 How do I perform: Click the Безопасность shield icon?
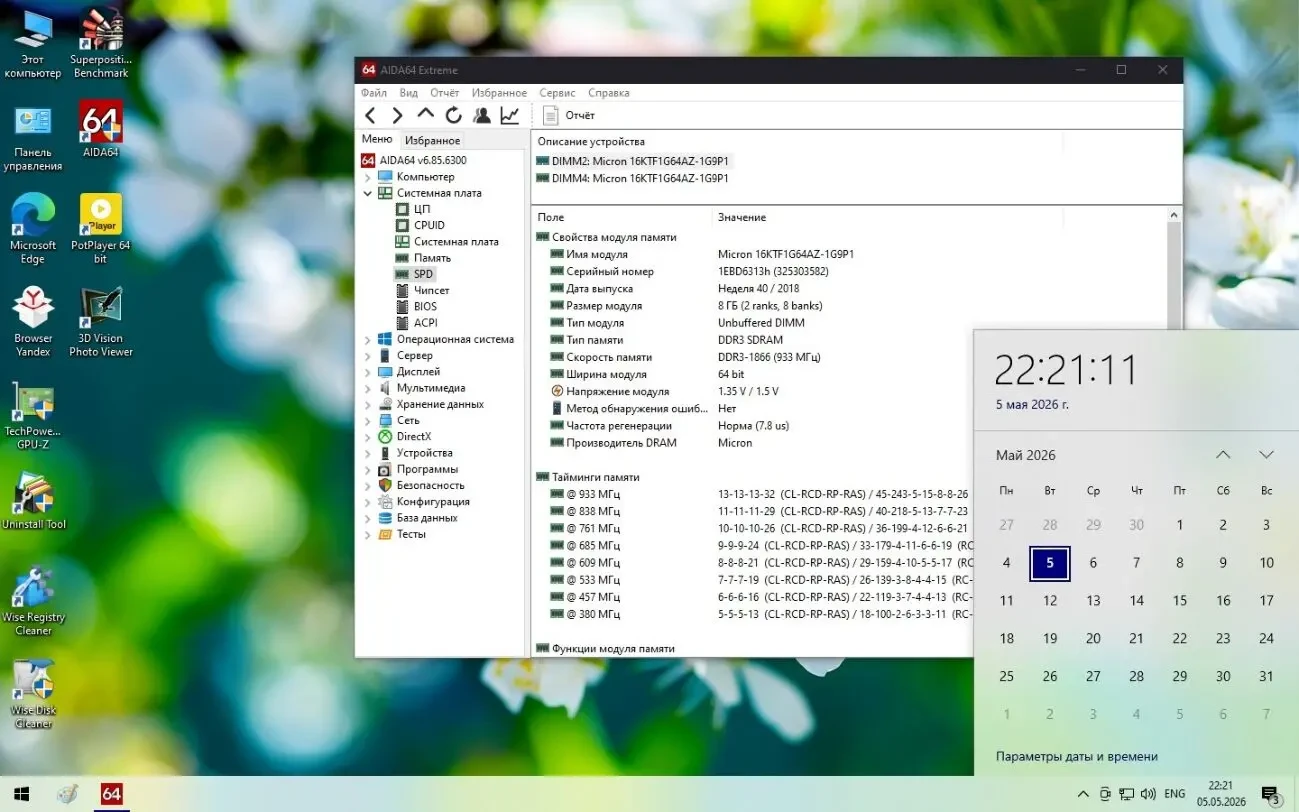pyautogui.click(x=385, y=485)
